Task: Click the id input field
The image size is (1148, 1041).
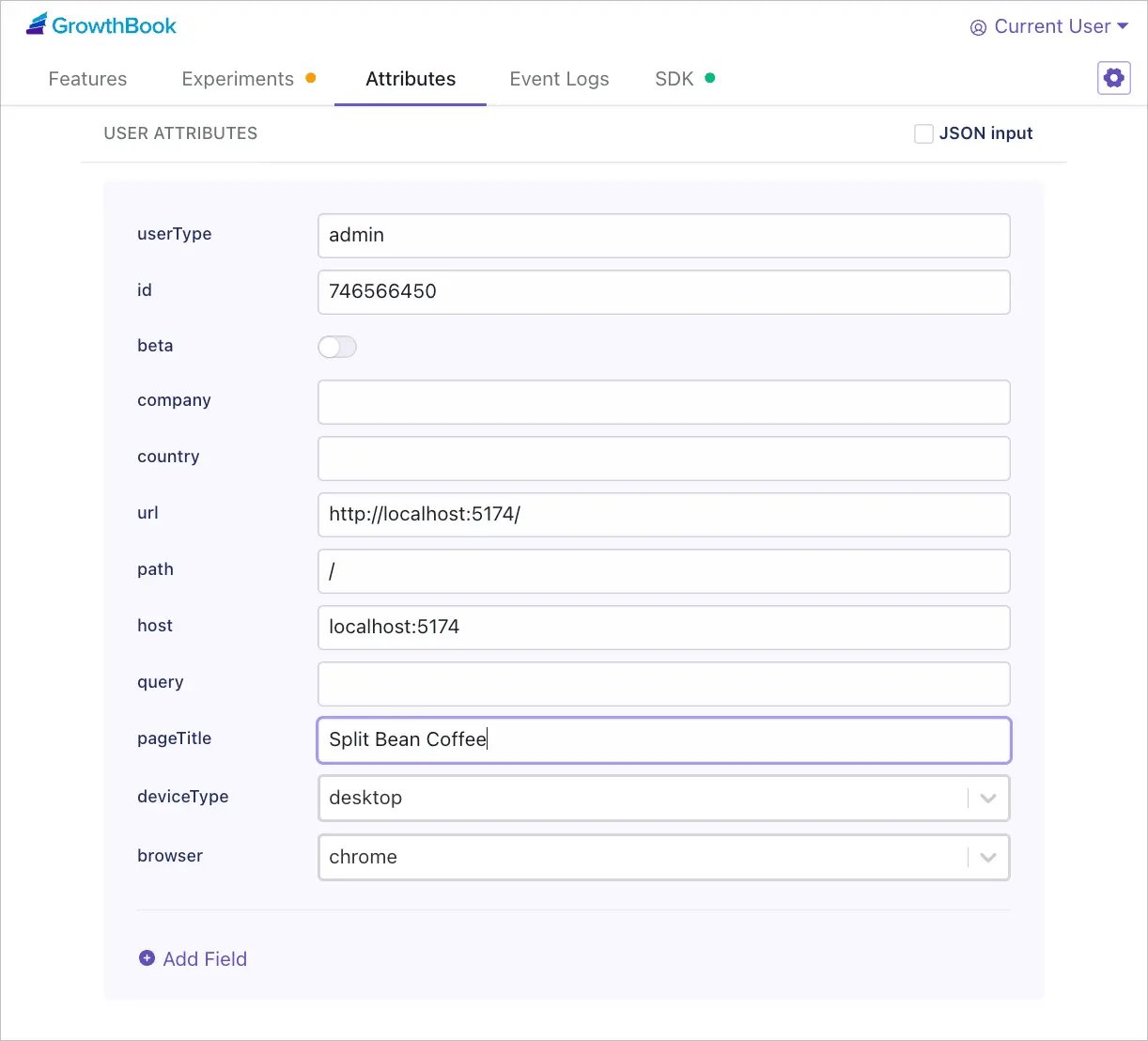Action: (x=664, y=292)
